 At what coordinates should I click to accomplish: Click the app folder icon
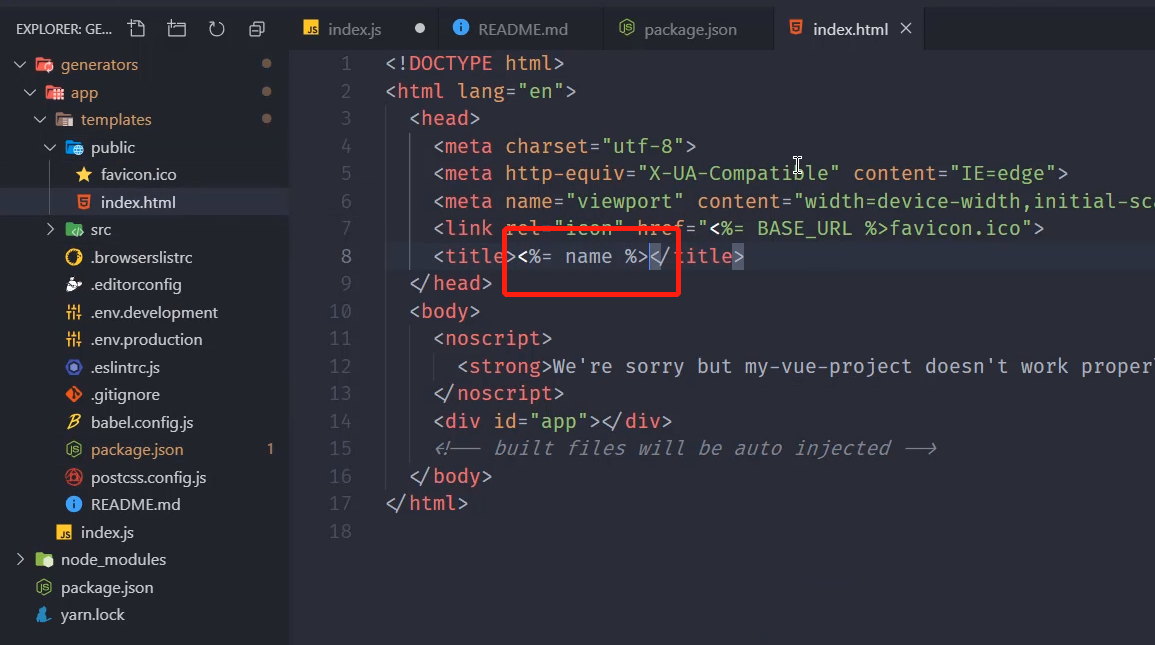point(55,93)
